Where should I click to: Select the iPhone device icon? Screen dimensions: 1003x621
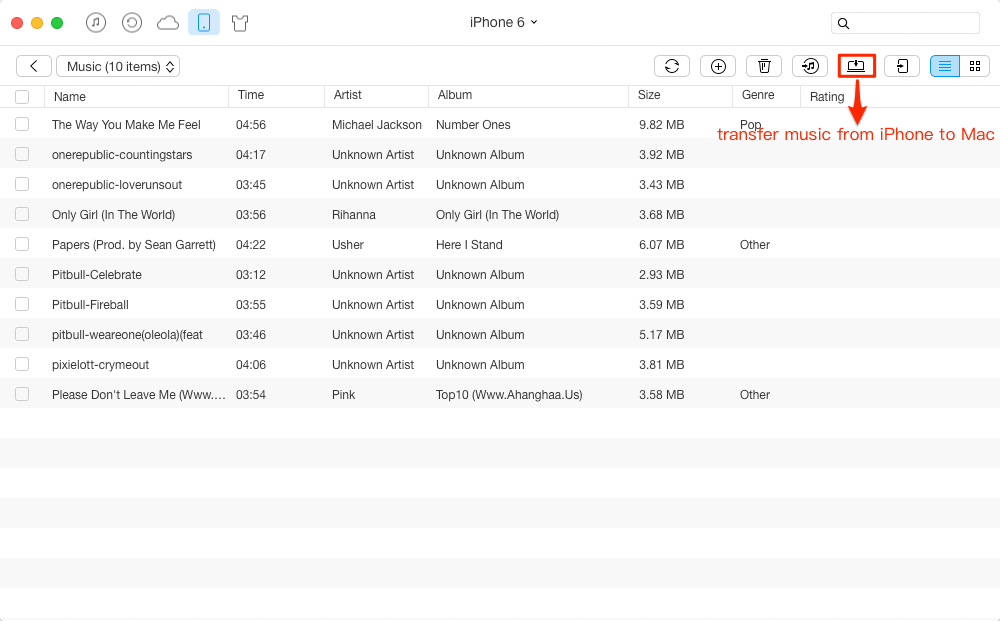204,22
